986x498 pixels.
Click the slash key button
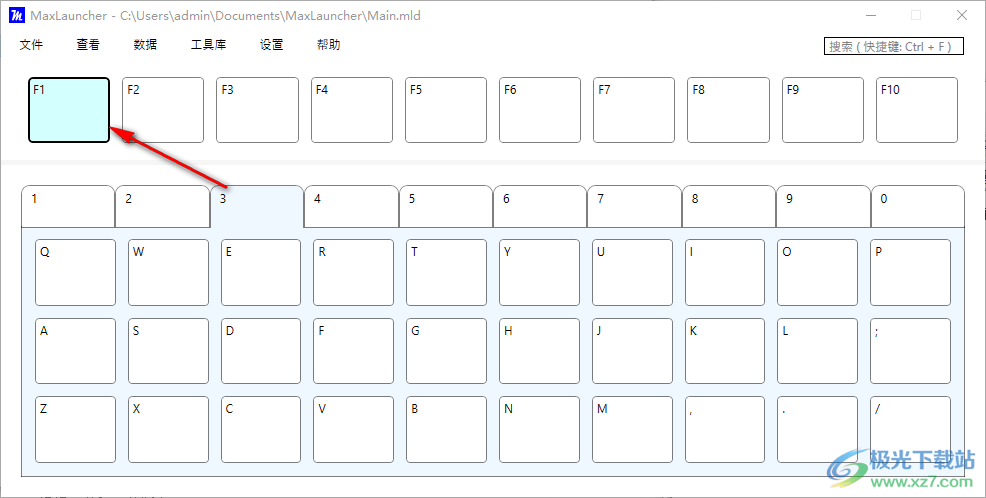click(911, 429)
